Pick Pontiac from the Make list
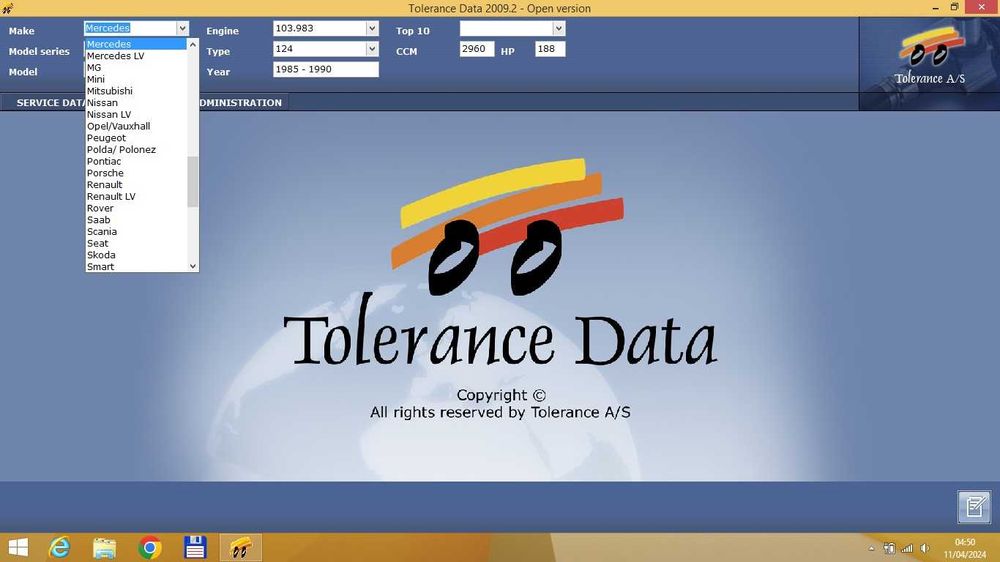This screenshot has width=1000, height=562. (136, 161)
